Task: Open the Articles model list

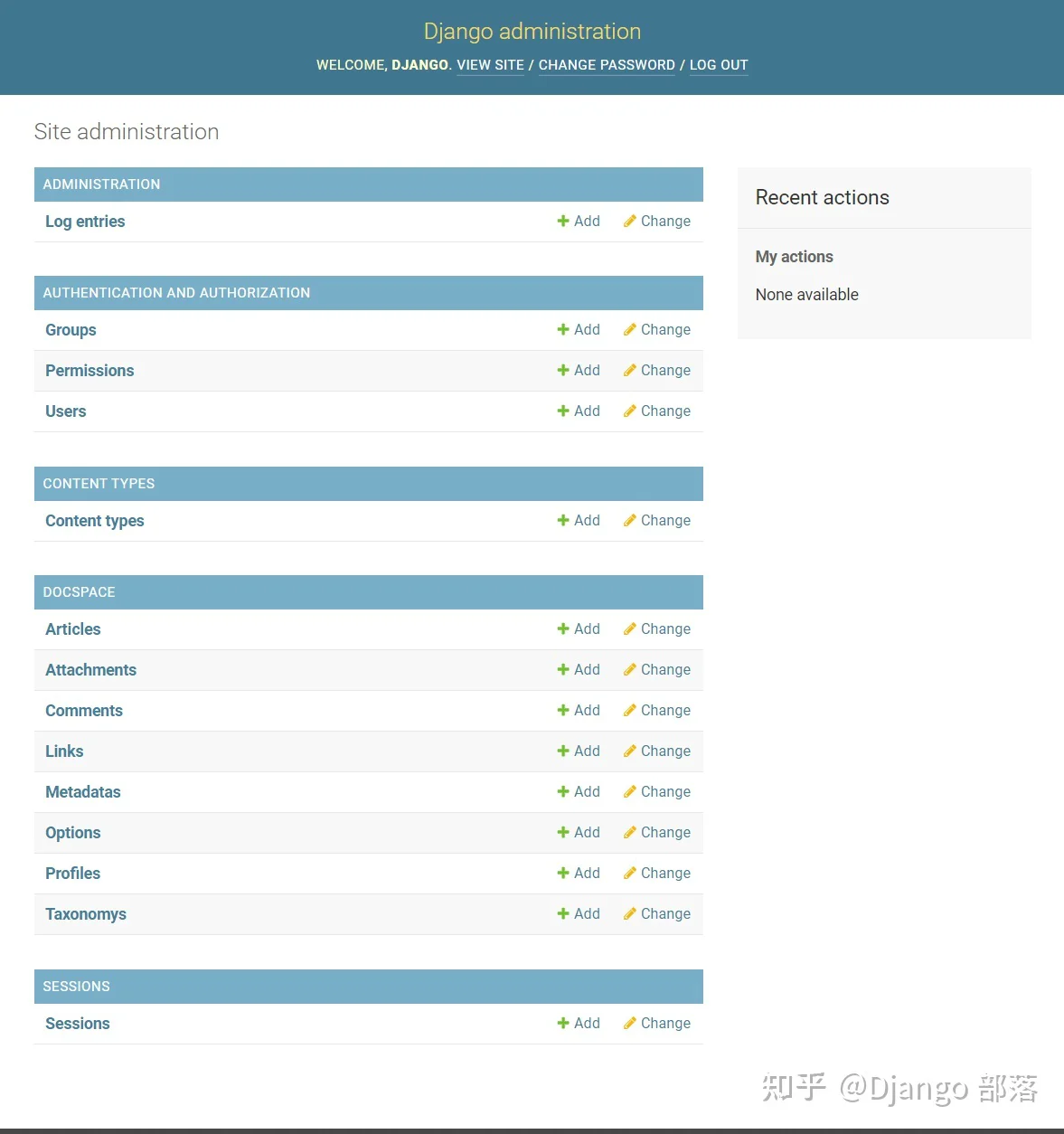Action: click(73, 629)
